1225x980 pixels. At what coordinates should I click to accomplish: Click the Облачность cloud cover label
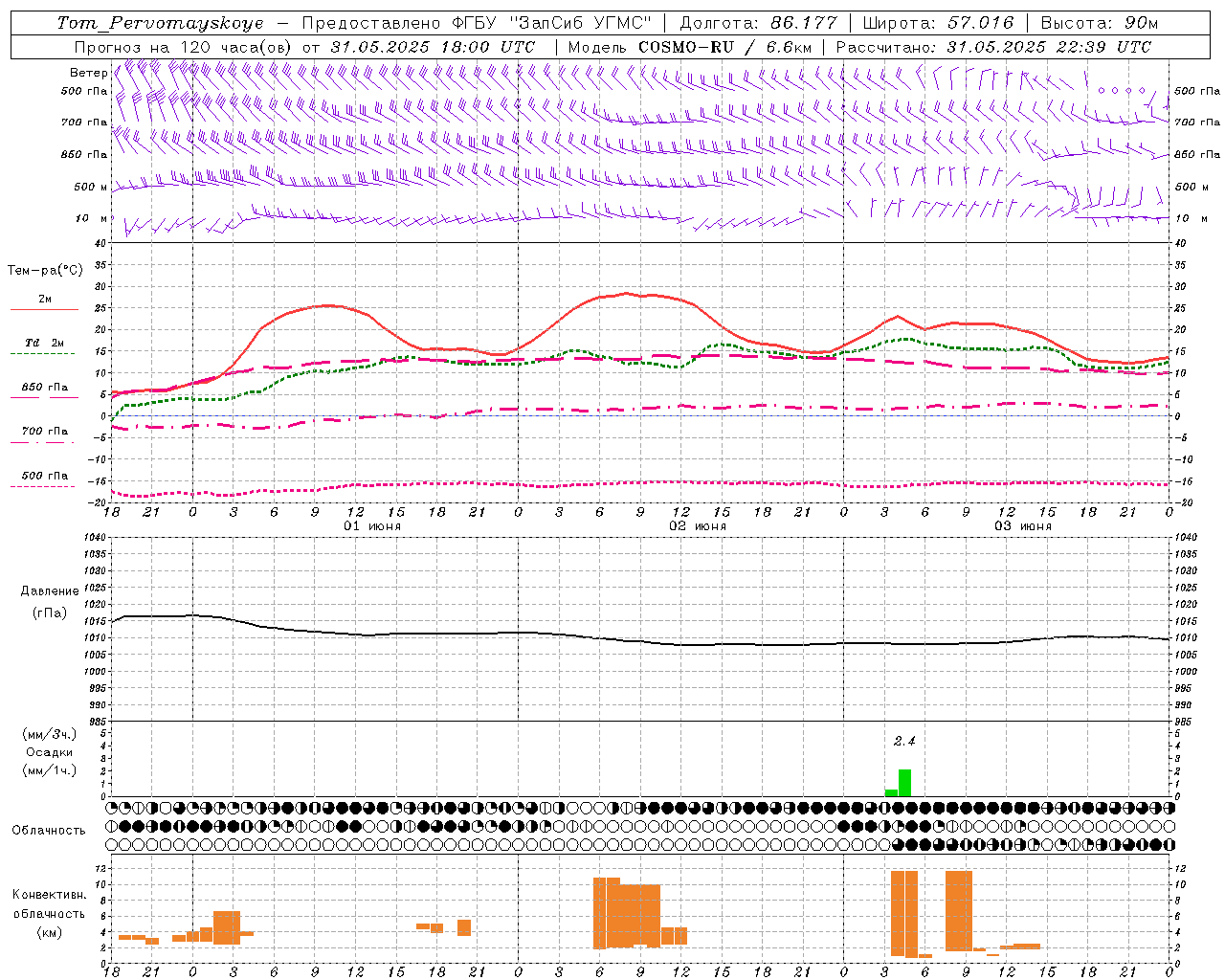click(x=49, y=830)
